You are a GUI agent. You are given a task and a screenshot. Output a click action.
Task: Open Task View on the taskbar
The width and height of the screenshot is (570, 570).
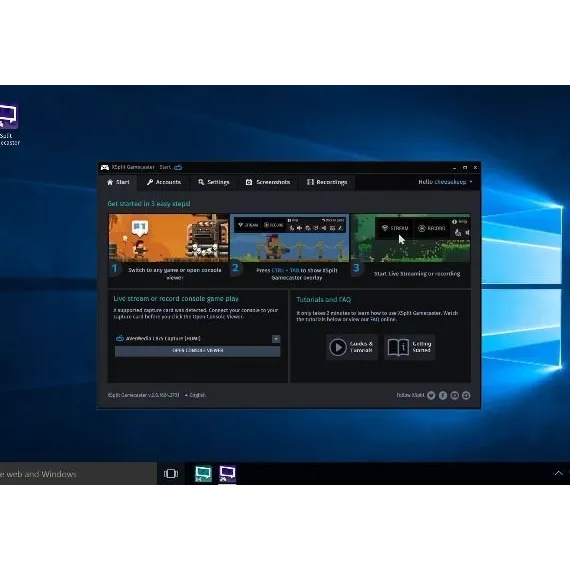tap(171, 474)
